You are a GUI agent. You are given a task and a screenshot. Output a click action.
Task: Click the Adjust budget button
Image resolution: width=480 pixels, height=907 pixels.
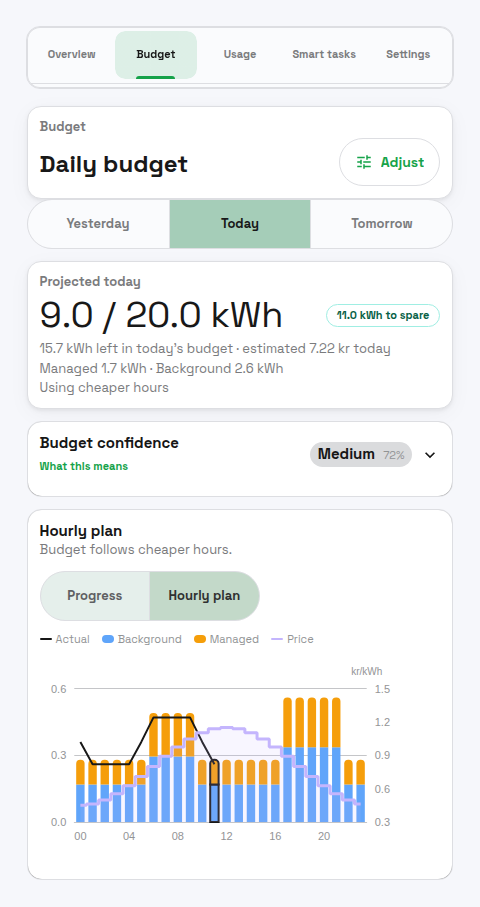click(389, 162)
